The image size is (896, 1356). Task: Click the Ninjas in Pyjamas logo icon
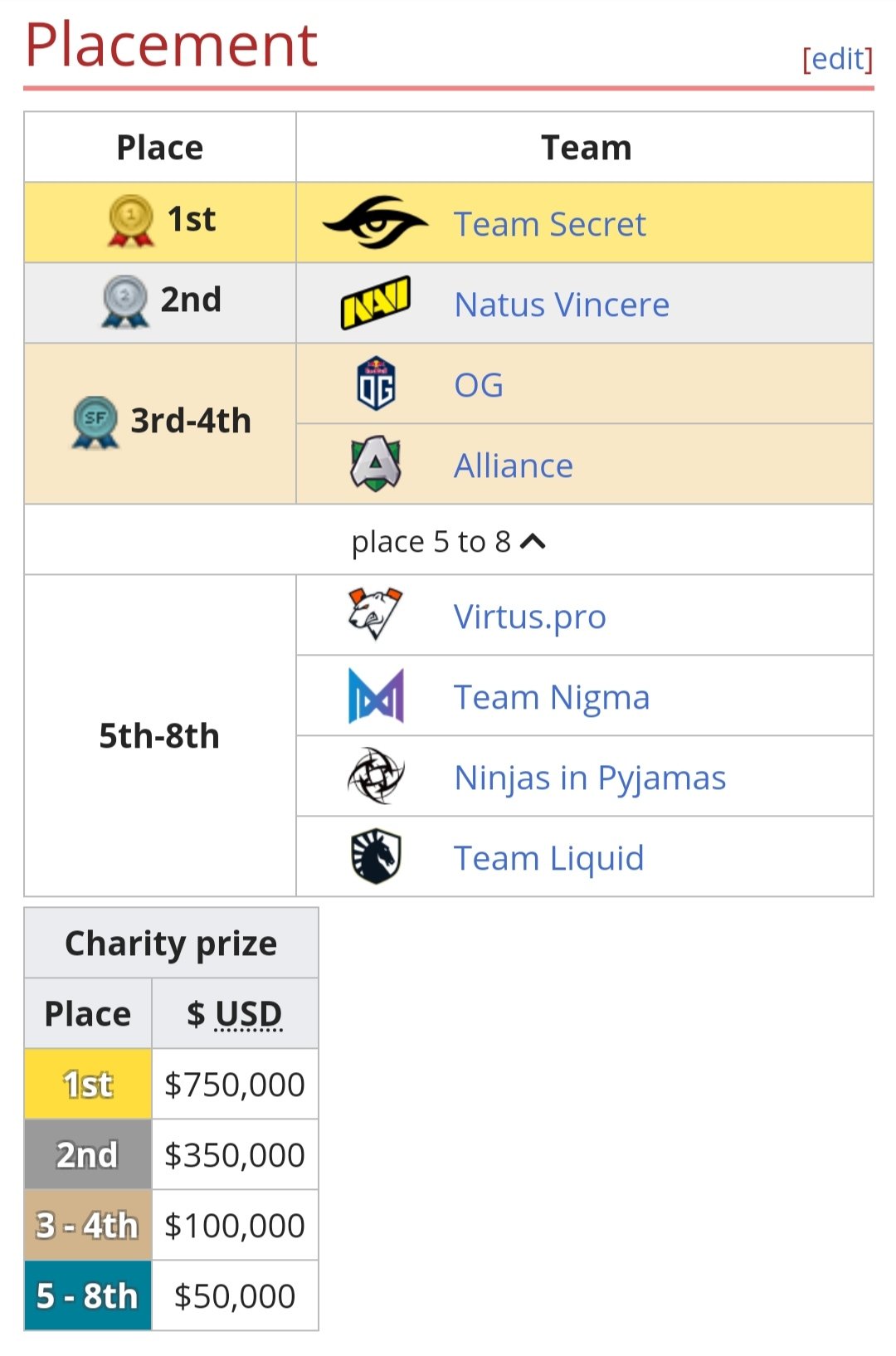click(x=376, y=776)
